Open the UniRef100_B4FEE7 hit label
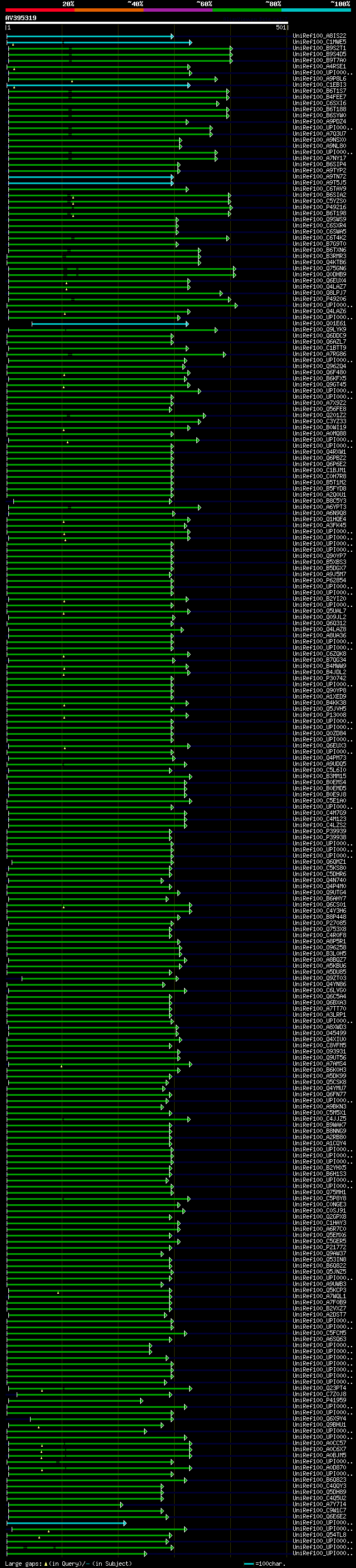The height and width of the screenshot is (1568, 356). tap(319, 97)
